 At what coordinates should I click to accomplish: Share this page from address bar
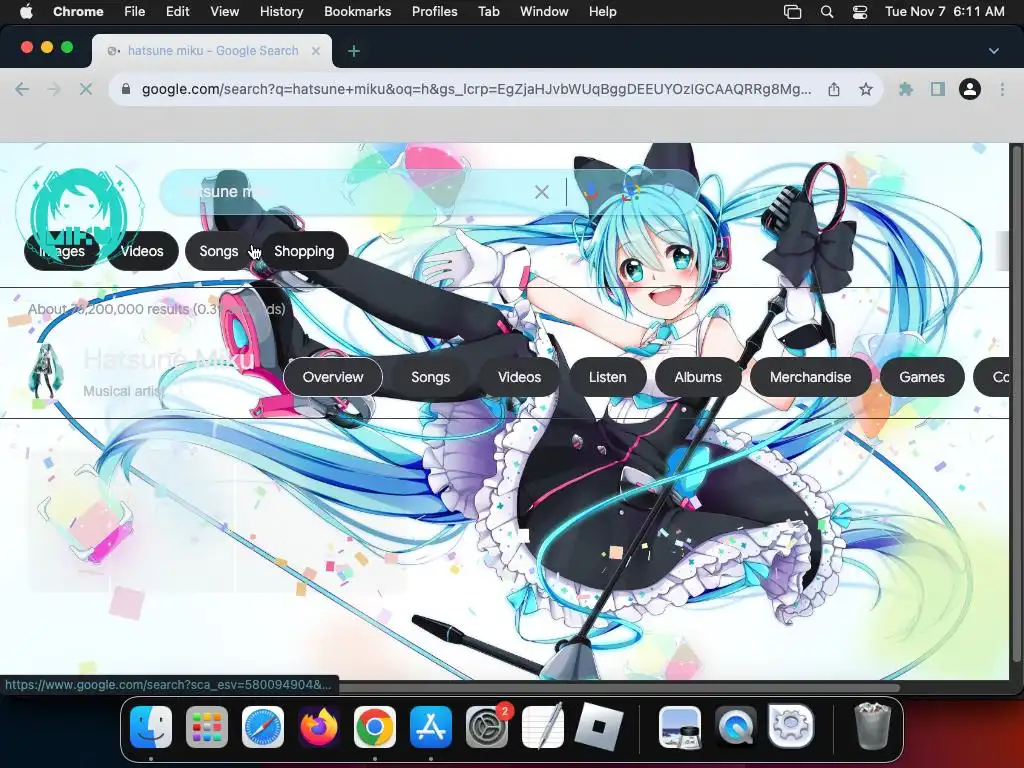pos(834,89)
